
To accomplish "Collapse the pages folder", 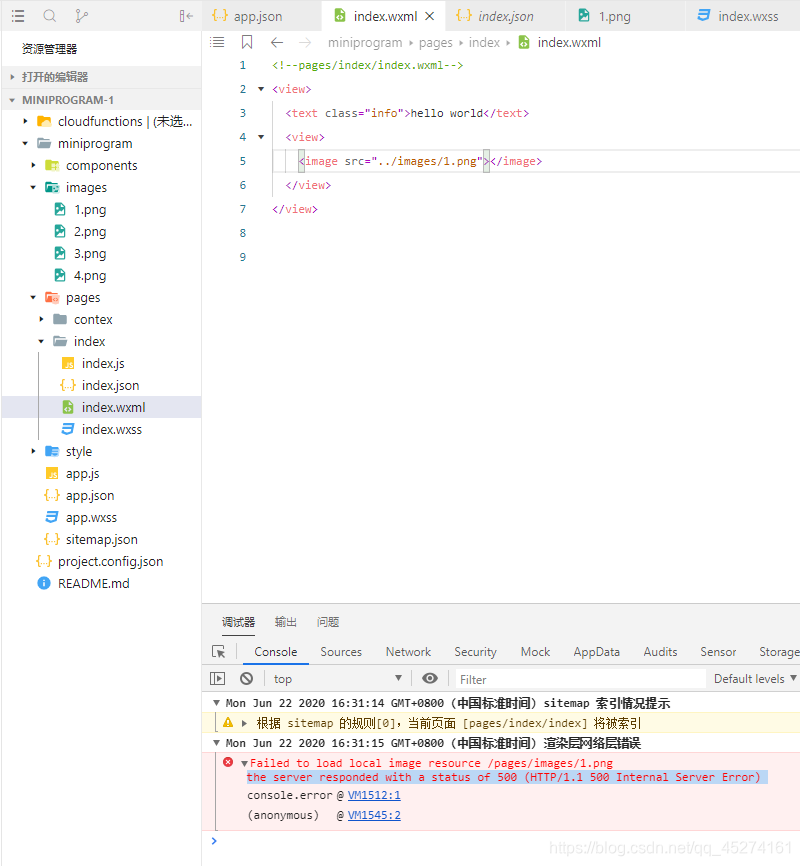I will tap(102, 297).
